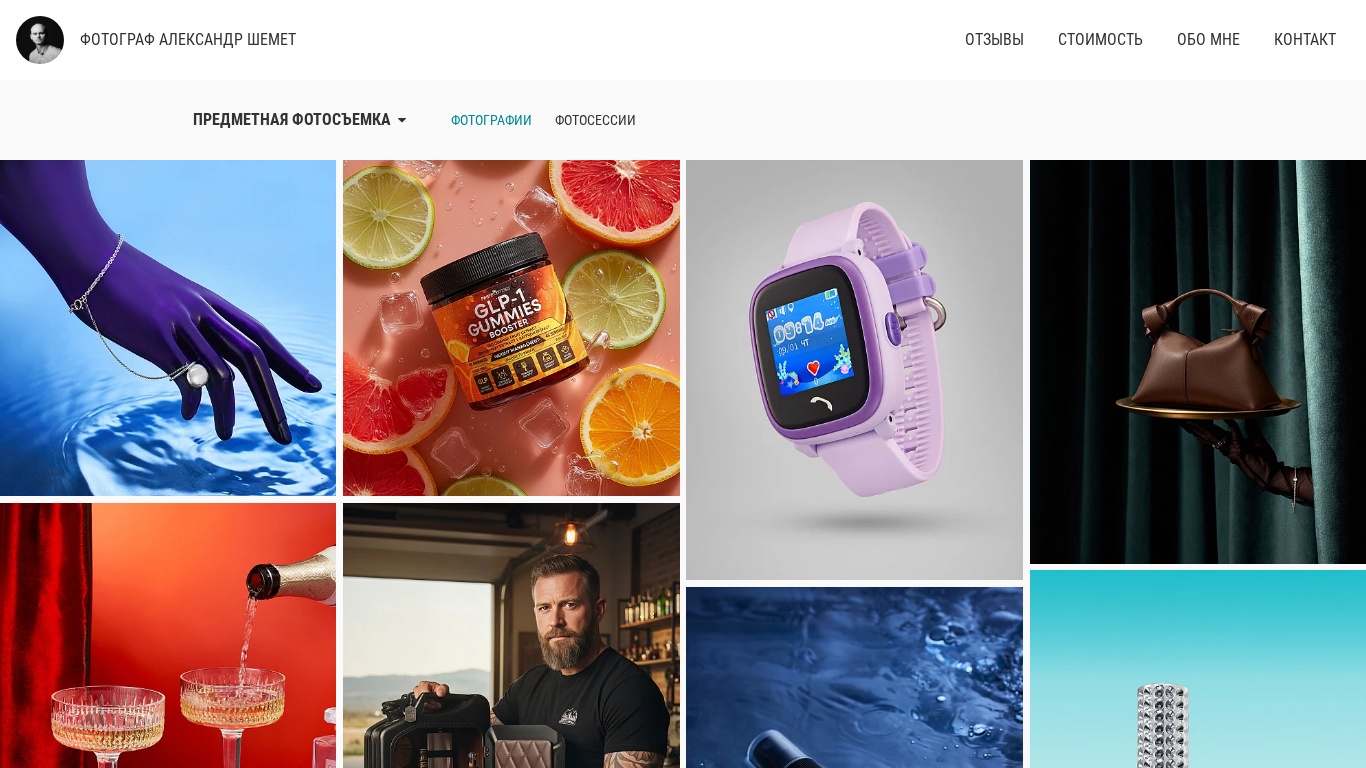
Task: Go to the ОТЗЫВЫ page
Action: [994, 40]
